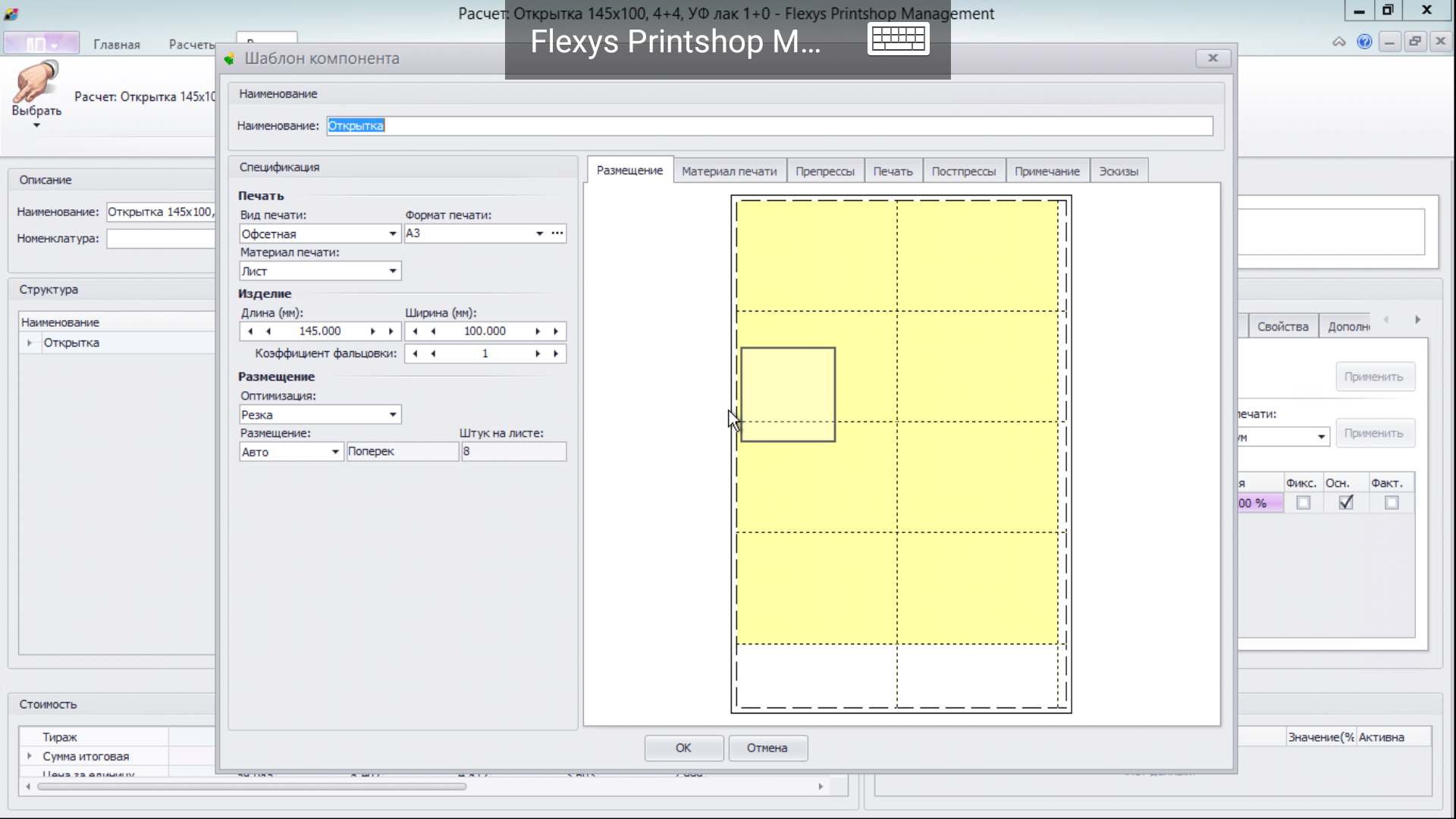Open the Вид печати dropdown
The height and width of the screenshot is (819, 1456).
click(393, 234)
